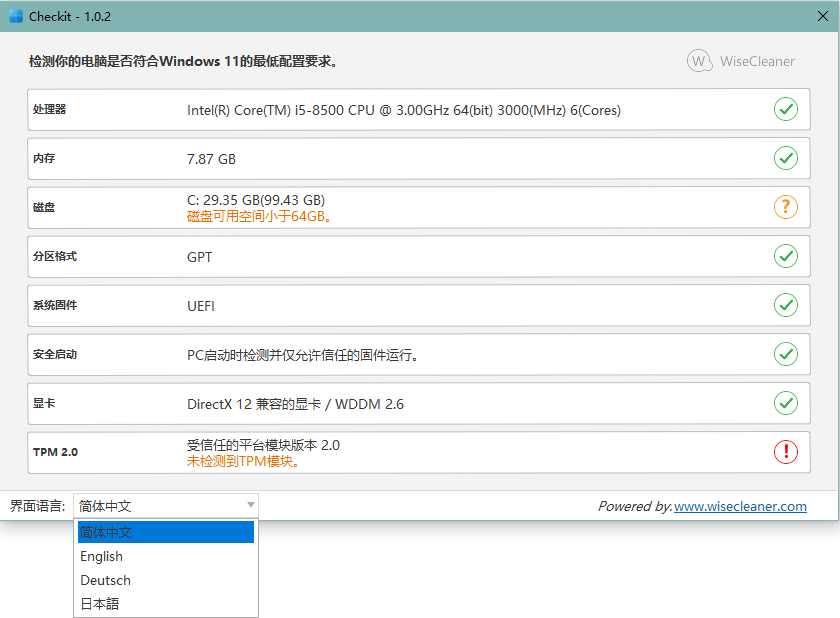The height and width of the screenshot is (618, 840).
Task: Click the dropdown arrow beside 简体中文
Action: pyautogui.click(x=250, y=506)
